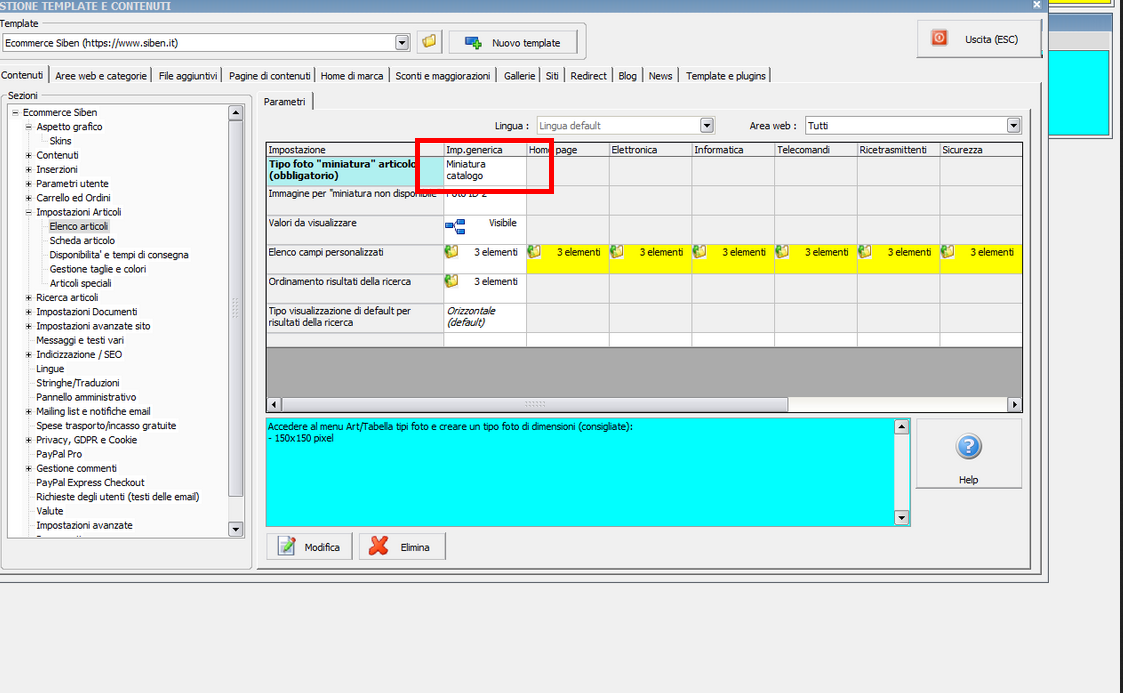Click the Modifica button

[x=309, y=547]
